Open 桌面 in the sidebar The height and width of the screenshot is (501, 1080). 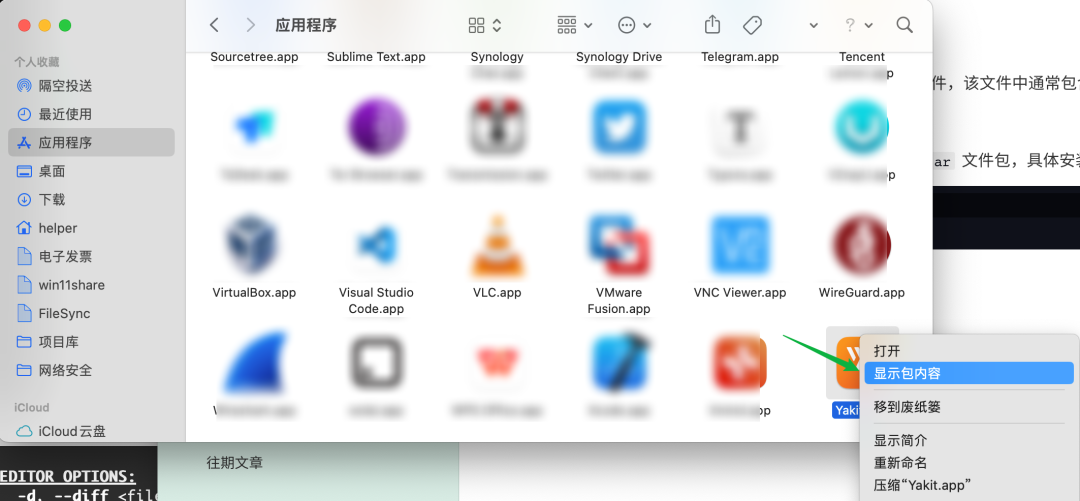pos(92,172)
